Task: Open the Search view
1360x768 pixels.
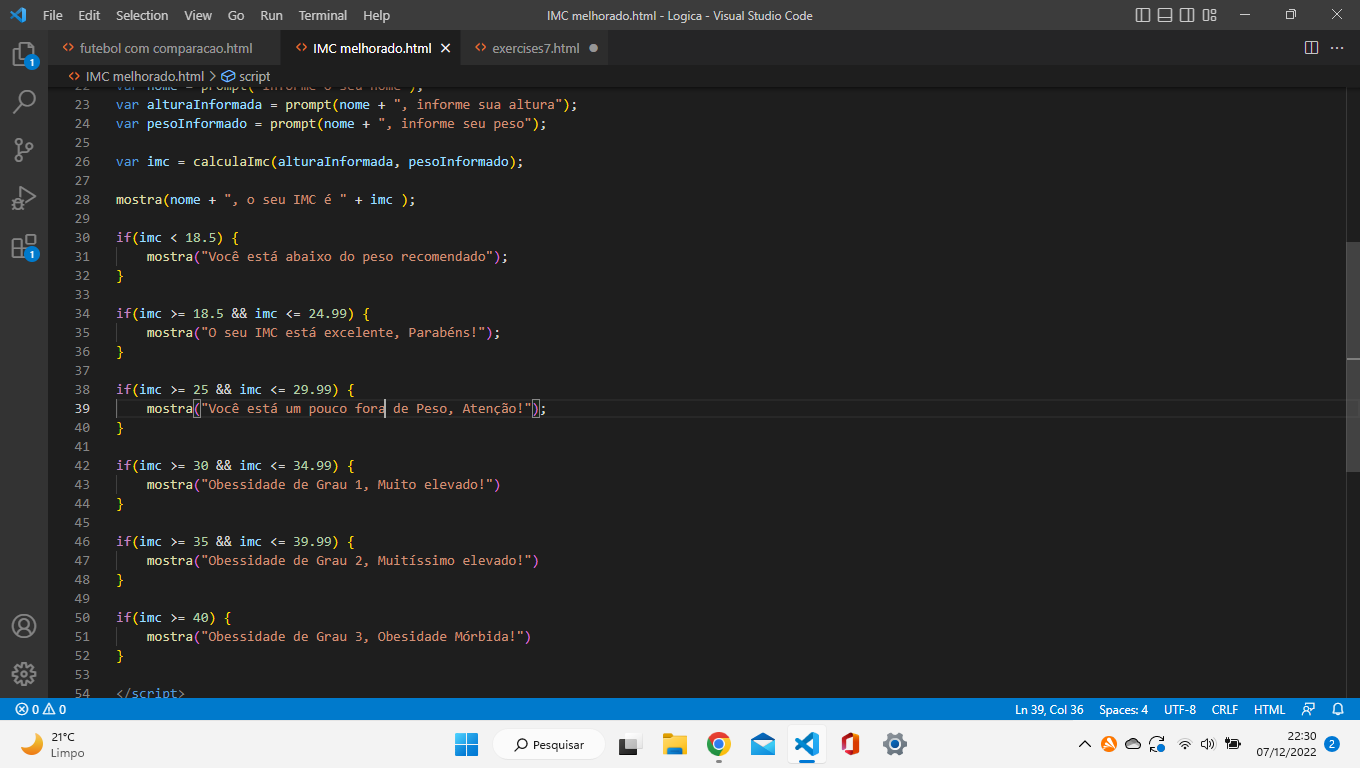Action: (24, 102)
